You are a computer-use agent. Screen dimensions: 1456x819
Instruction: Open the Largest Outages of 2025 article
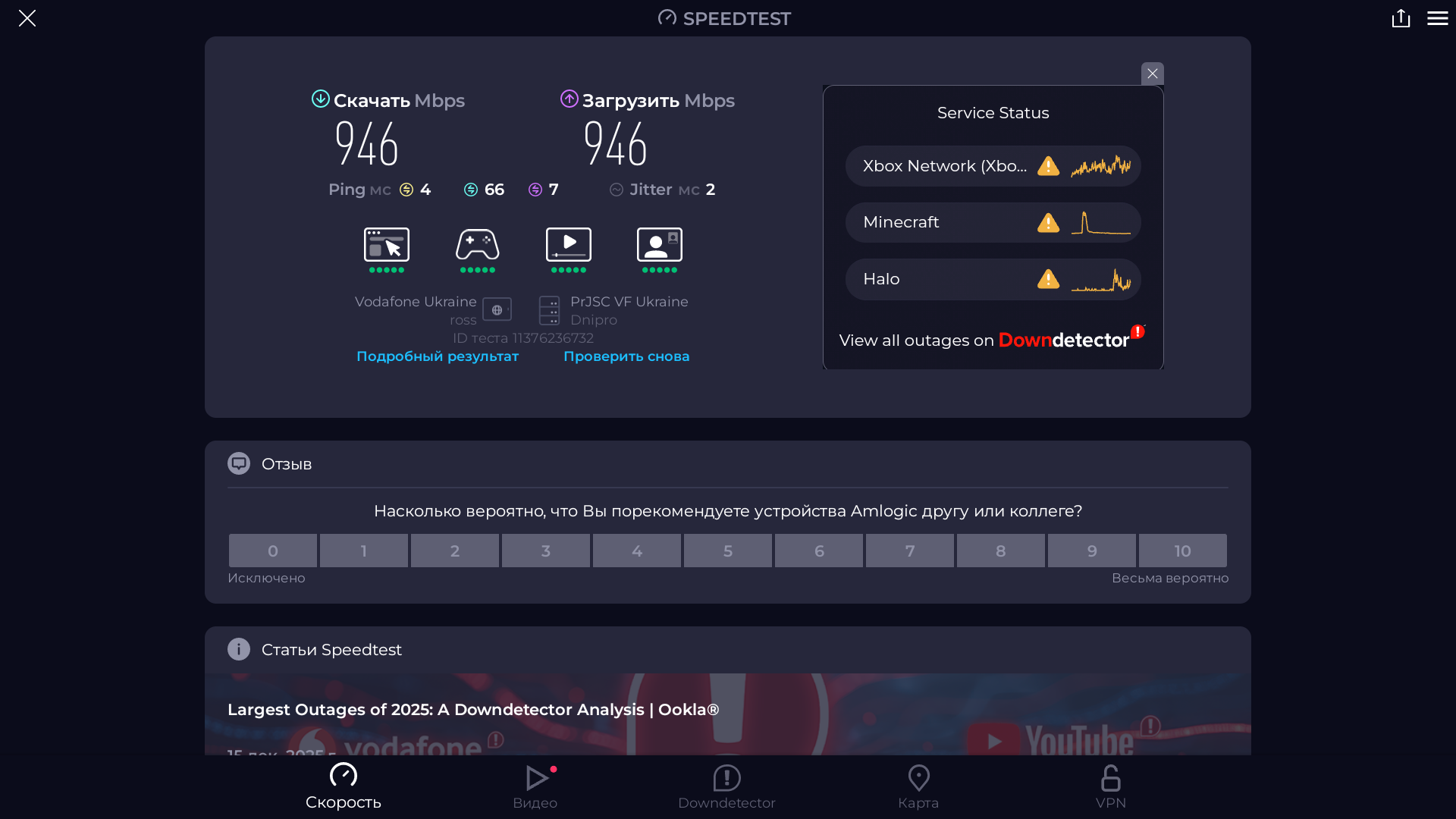[x=473, y=710]
